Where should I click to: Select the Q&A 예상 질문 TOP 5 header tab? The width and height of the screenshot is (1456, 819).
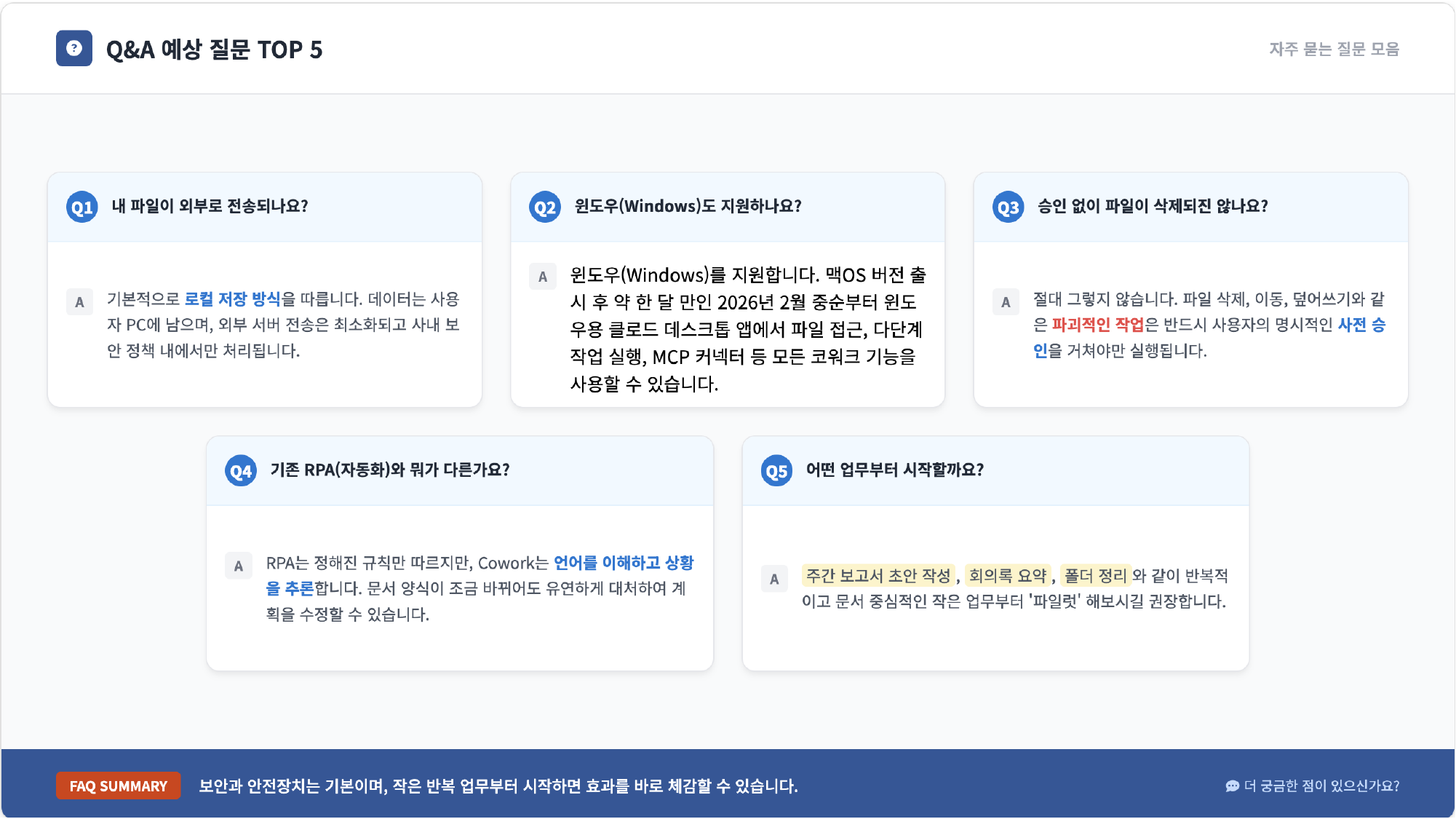pyautogui.click(x=214, y=50)
